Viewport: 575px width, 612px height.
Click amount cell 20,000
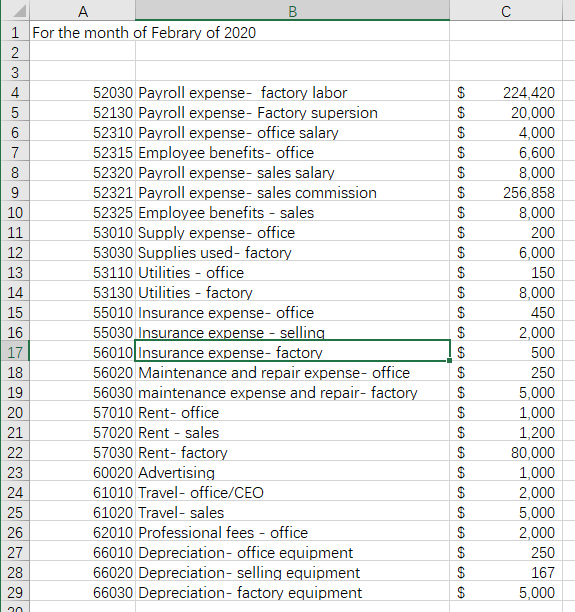(x=506, y=112)
